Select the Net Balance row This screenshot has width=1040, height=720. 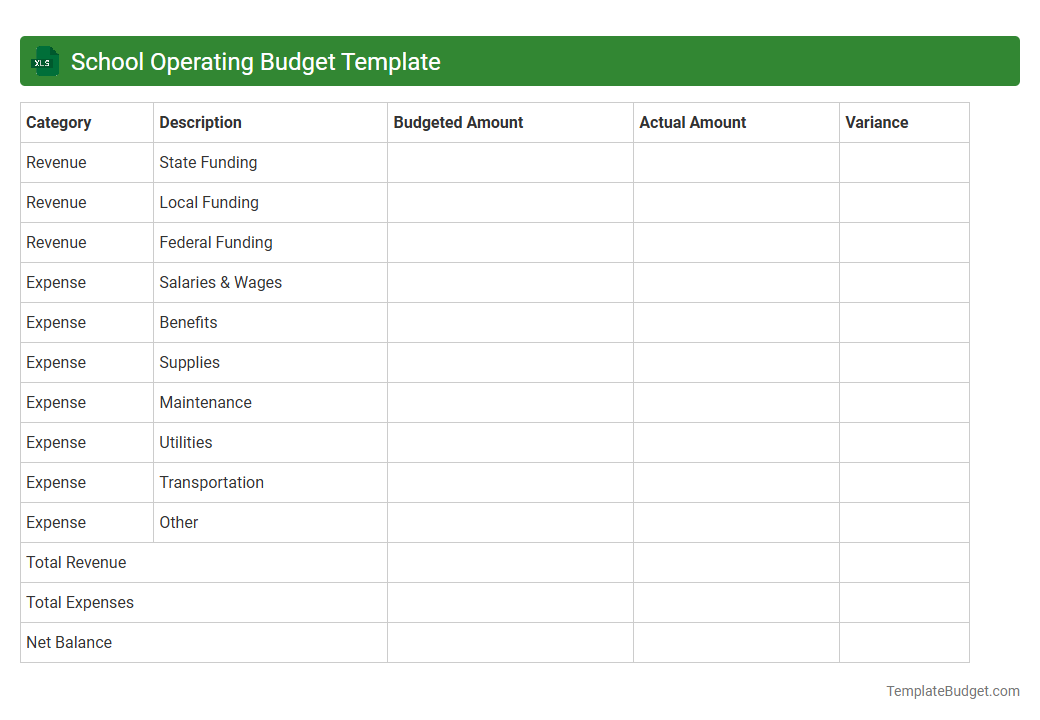(x=69, y=642)
